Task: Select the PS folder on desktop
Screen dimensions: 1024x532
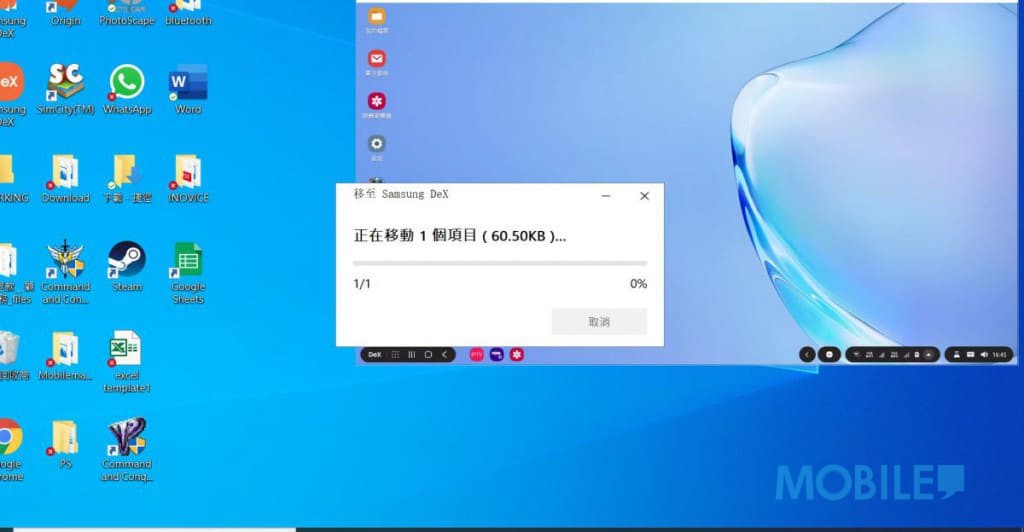Action: (65, 444)
